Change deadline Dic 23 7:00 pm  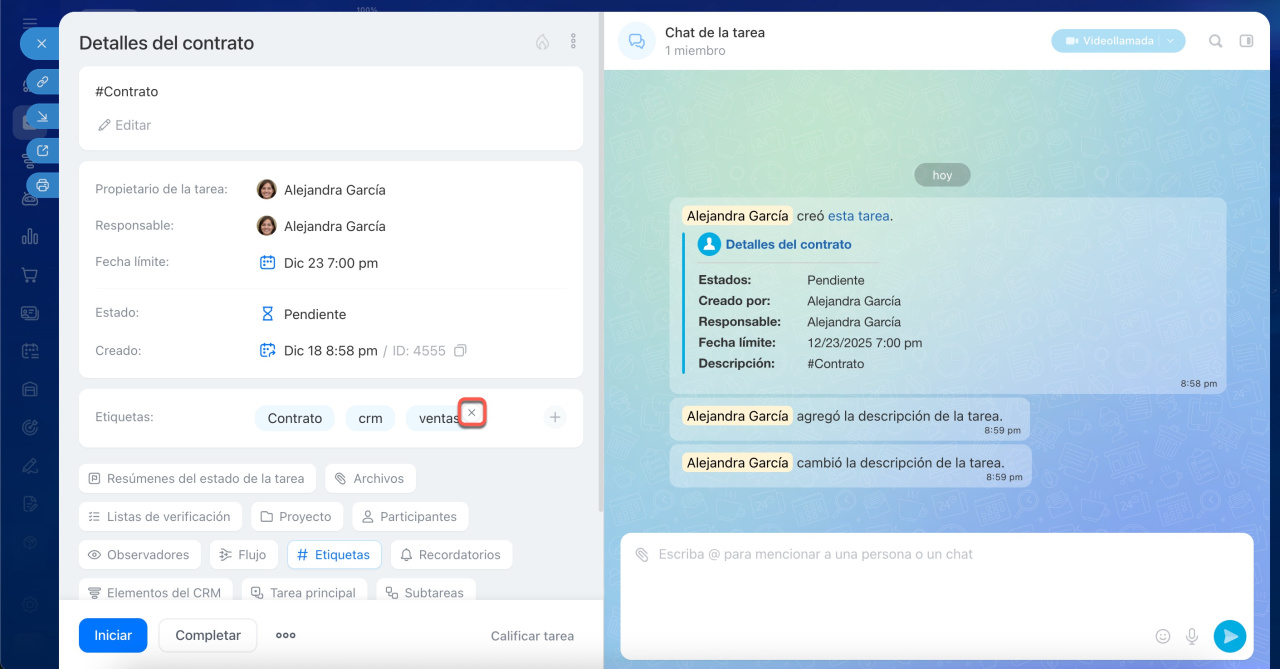click(330, 263)
